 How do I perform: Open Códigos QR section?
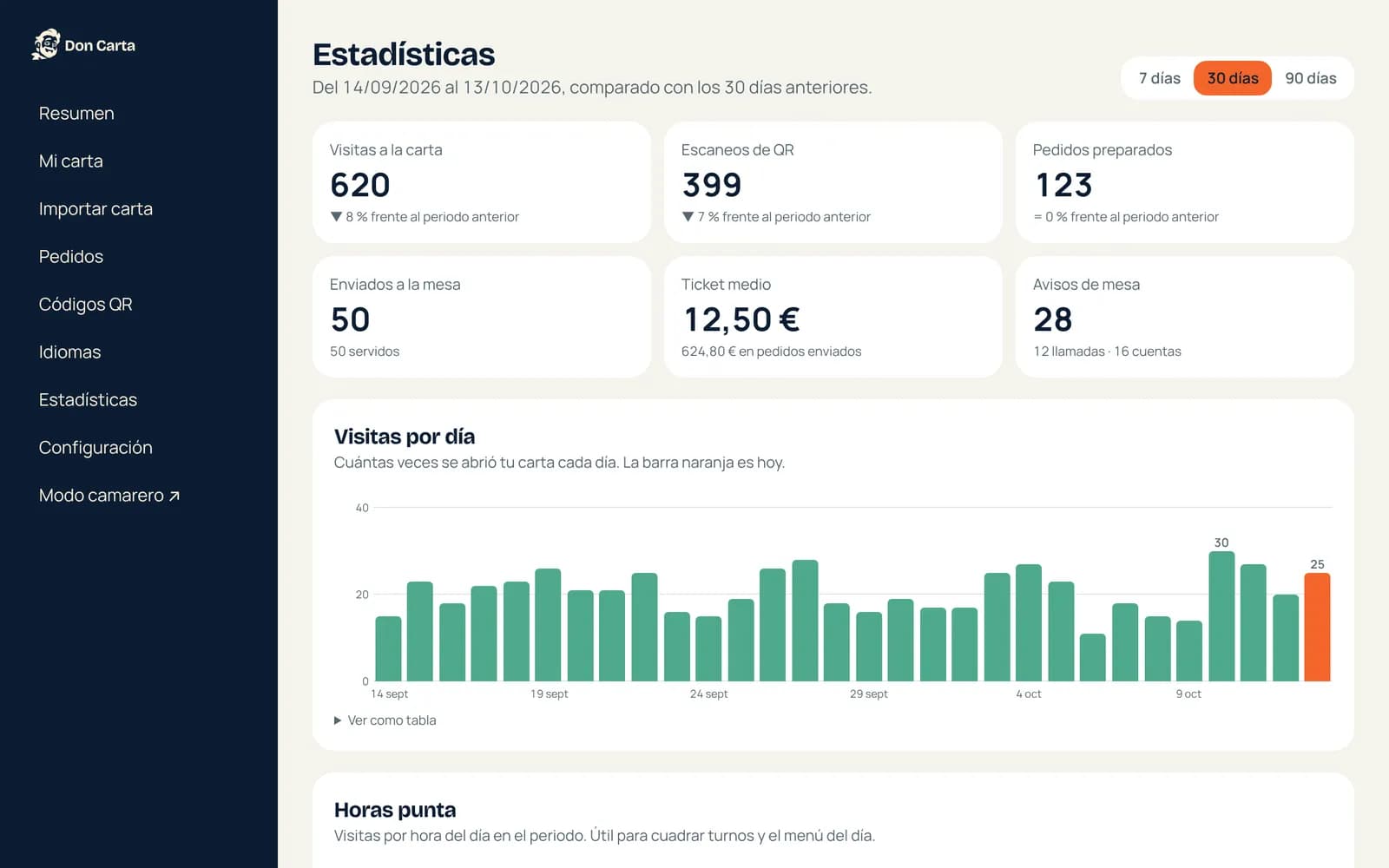pyautogui.click(x=86, y=305)
